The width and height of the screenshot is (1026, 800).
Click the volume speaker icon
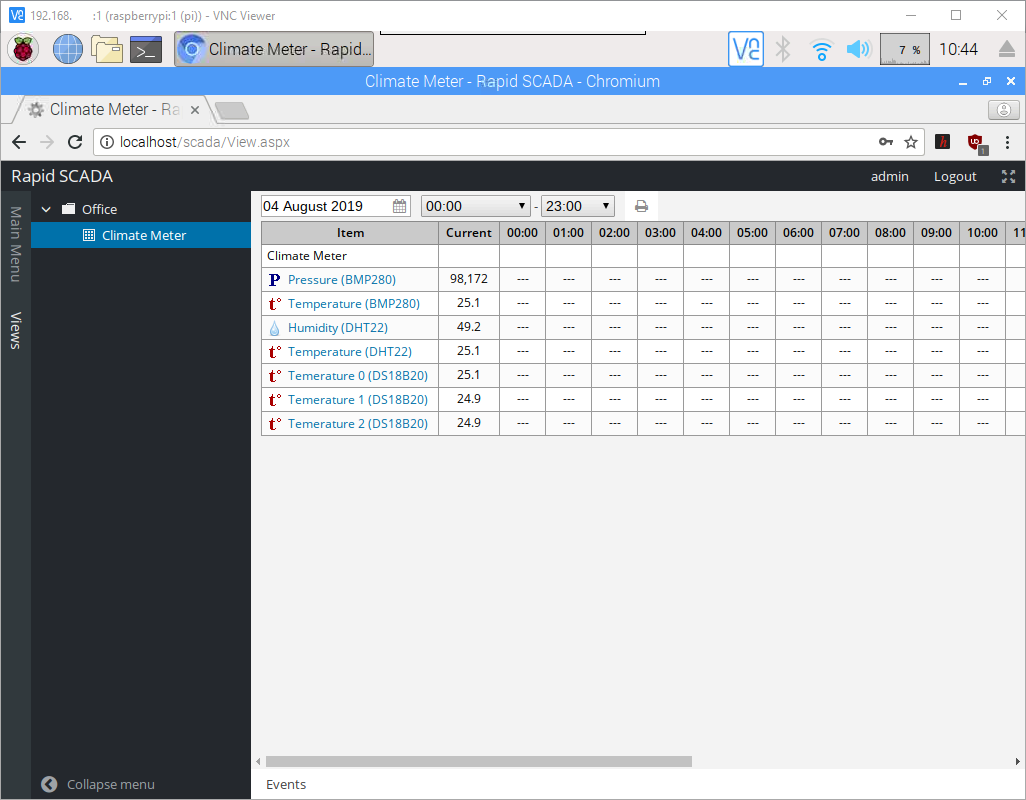[x=858, y=49]
